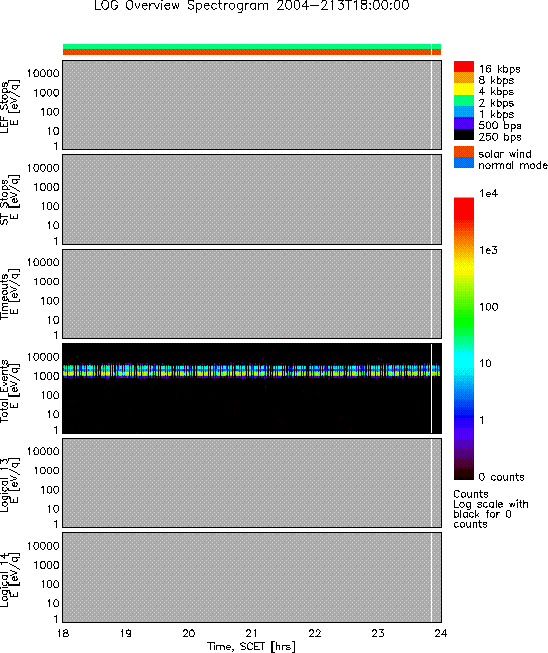Click the hour 20 time axis tick

click(189, 633)
